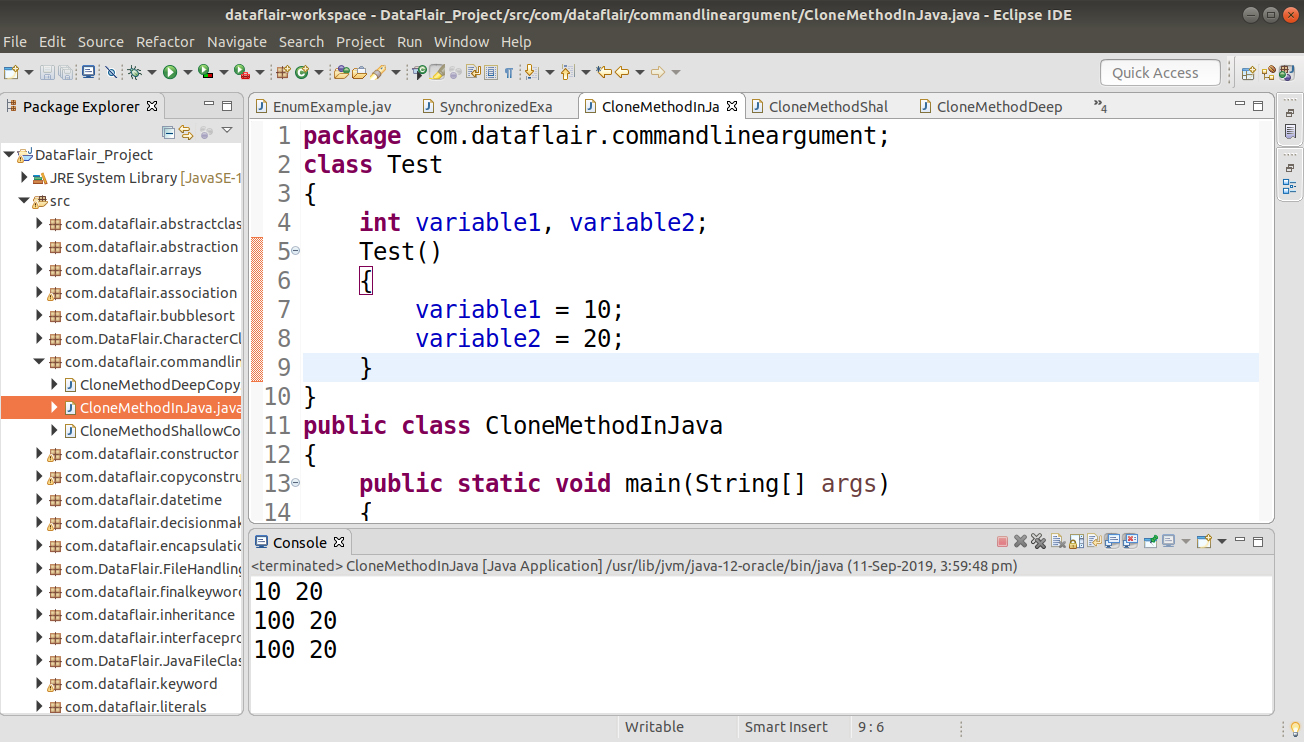Expand the com.dataflair.keyword package
1304x742 pixels.
pyautogui.click(x=40, y=684)
